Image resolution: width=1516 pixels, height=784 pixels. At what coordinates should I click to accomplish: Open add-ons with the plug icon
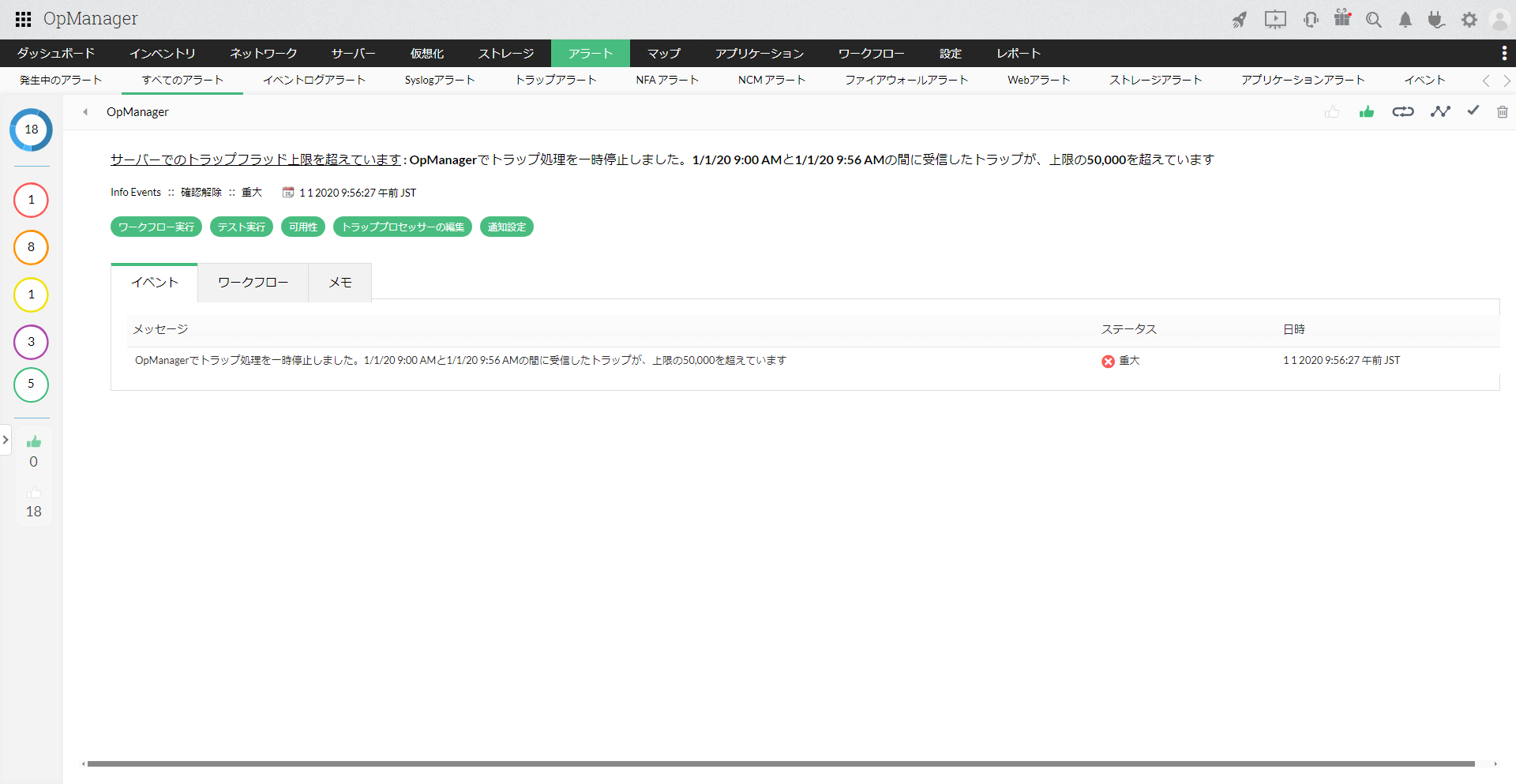pyautogui.click(x=1436, y=20)
